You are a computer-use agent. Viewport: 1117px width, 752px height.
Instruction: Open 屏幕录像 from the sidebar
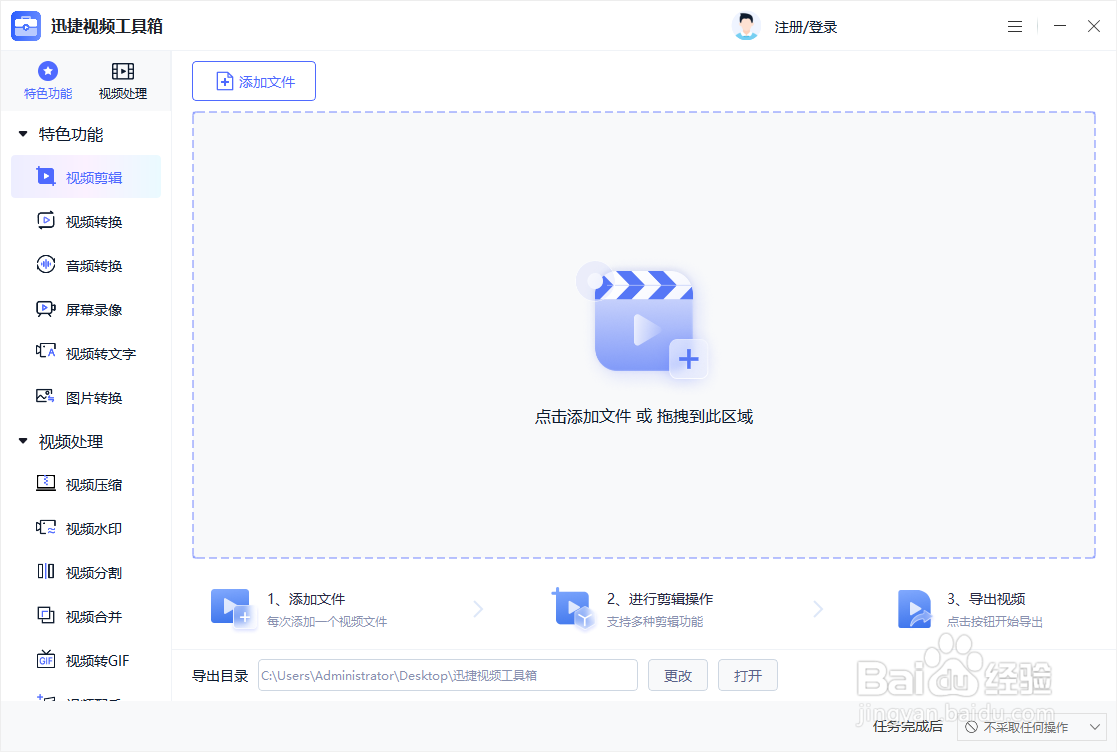click(86, 310)
